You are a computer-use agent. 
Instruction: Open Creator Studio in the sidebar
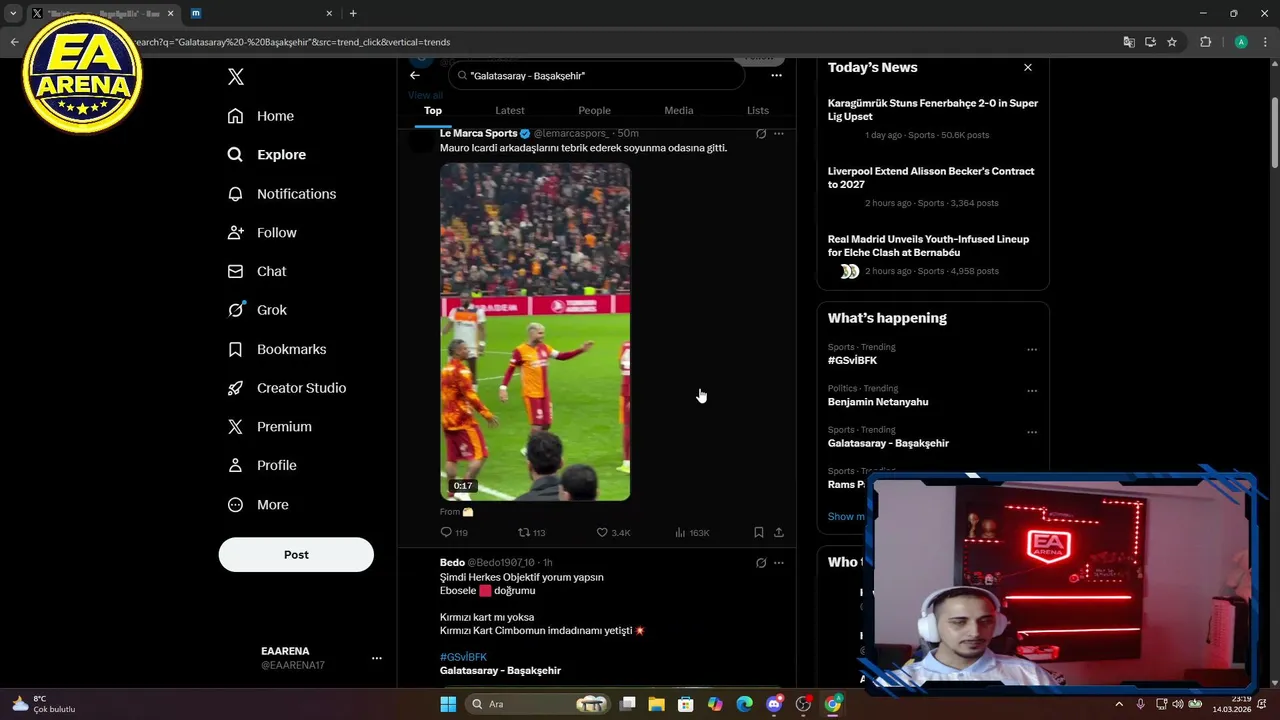287,388
